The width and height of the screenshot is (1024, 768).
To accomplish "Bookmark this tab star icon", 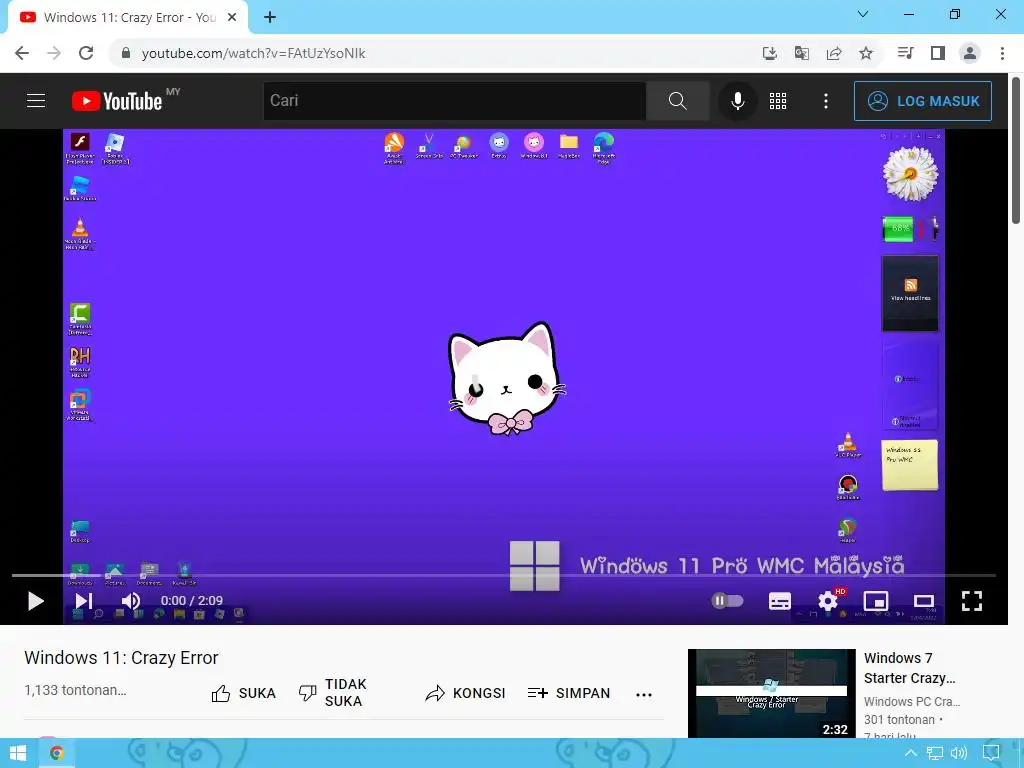I will 866,53.
